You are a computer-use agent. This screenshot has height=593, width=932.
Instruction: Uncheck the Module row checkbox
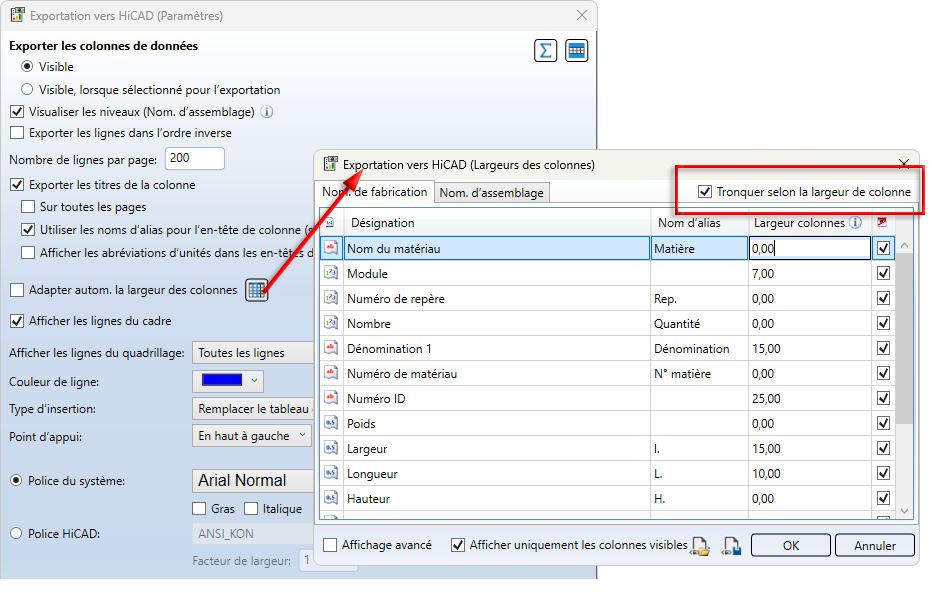[x=883, y=273]
